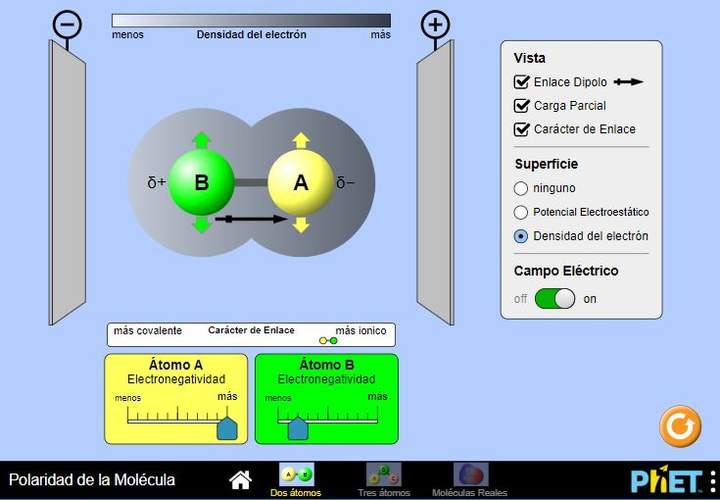Uncheck the Carga Parcial checkbox
This screenshot has height=500, width=720.
tap(521, 105)
